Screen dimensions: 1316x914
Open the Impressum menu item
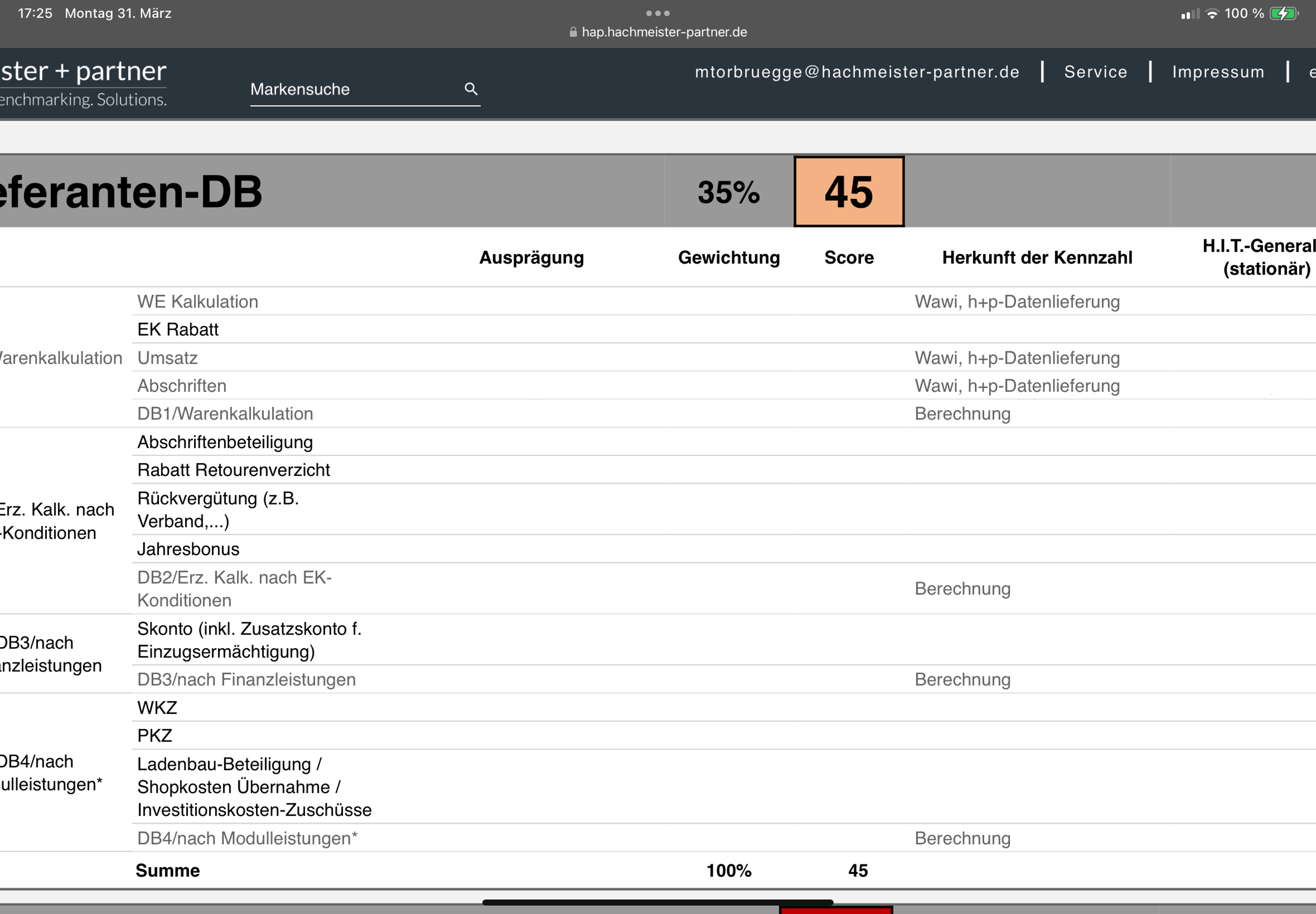tap(1218, 72)
